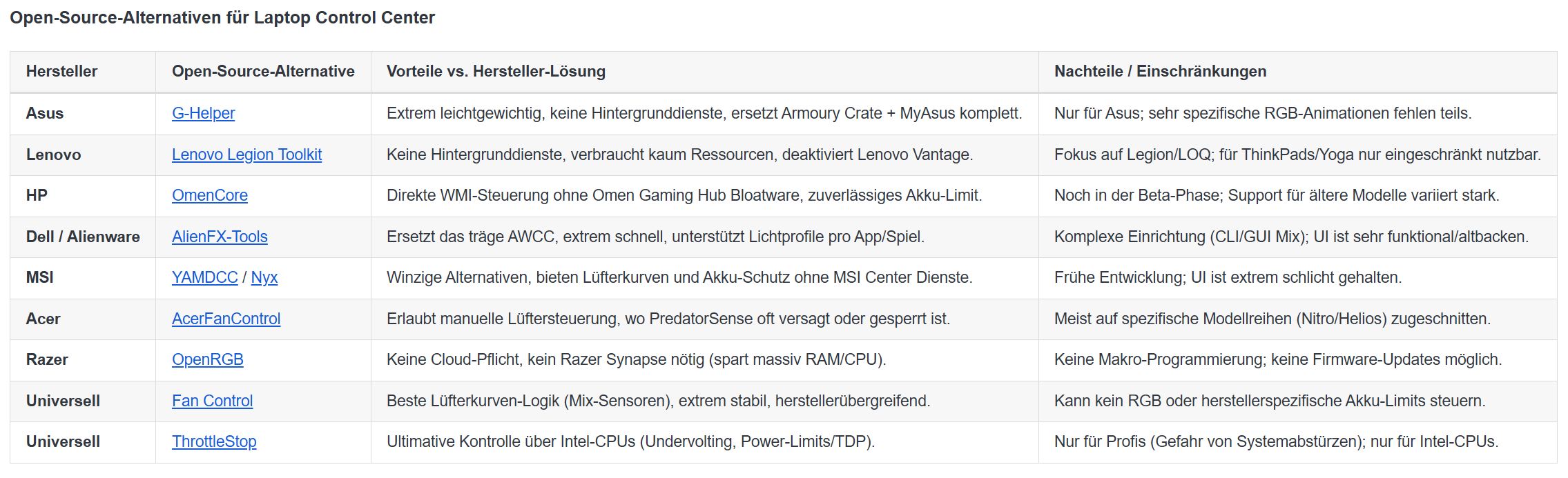
Task: Click the Hersteller column header
Action: click(61, 71)
